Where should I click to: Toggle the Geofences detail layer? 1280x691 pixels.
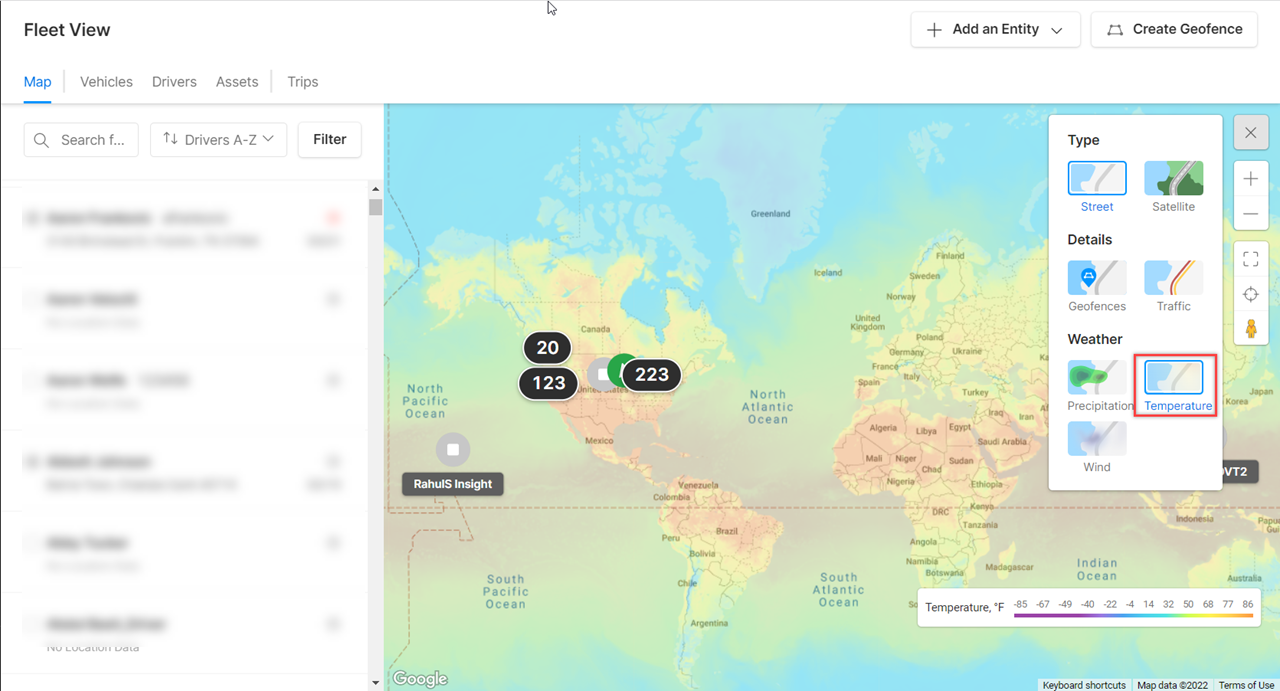1097,278
